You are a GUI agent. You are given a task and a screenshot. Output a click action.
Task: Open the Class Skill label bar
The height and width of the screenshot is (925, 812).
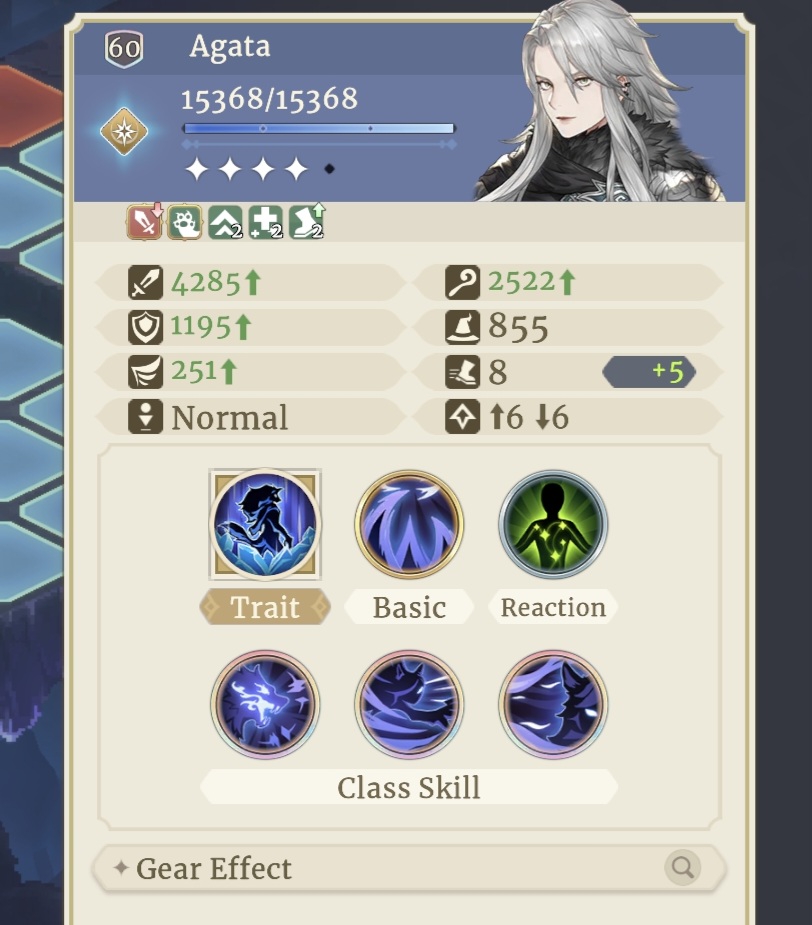coord(409,788)
